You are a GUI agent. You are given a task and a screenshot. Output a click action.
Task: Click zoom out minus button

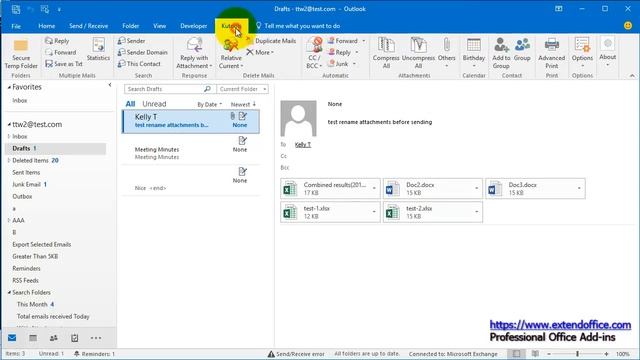pos(549,354)
